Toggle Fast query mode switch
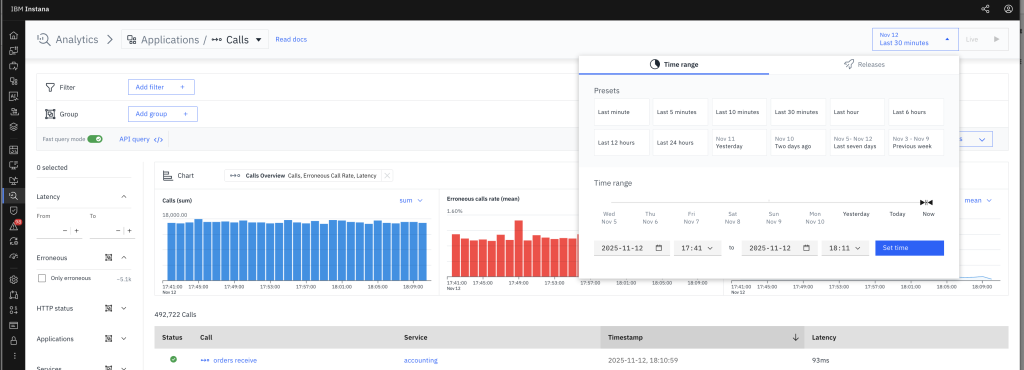 click(x=95, y=139)
